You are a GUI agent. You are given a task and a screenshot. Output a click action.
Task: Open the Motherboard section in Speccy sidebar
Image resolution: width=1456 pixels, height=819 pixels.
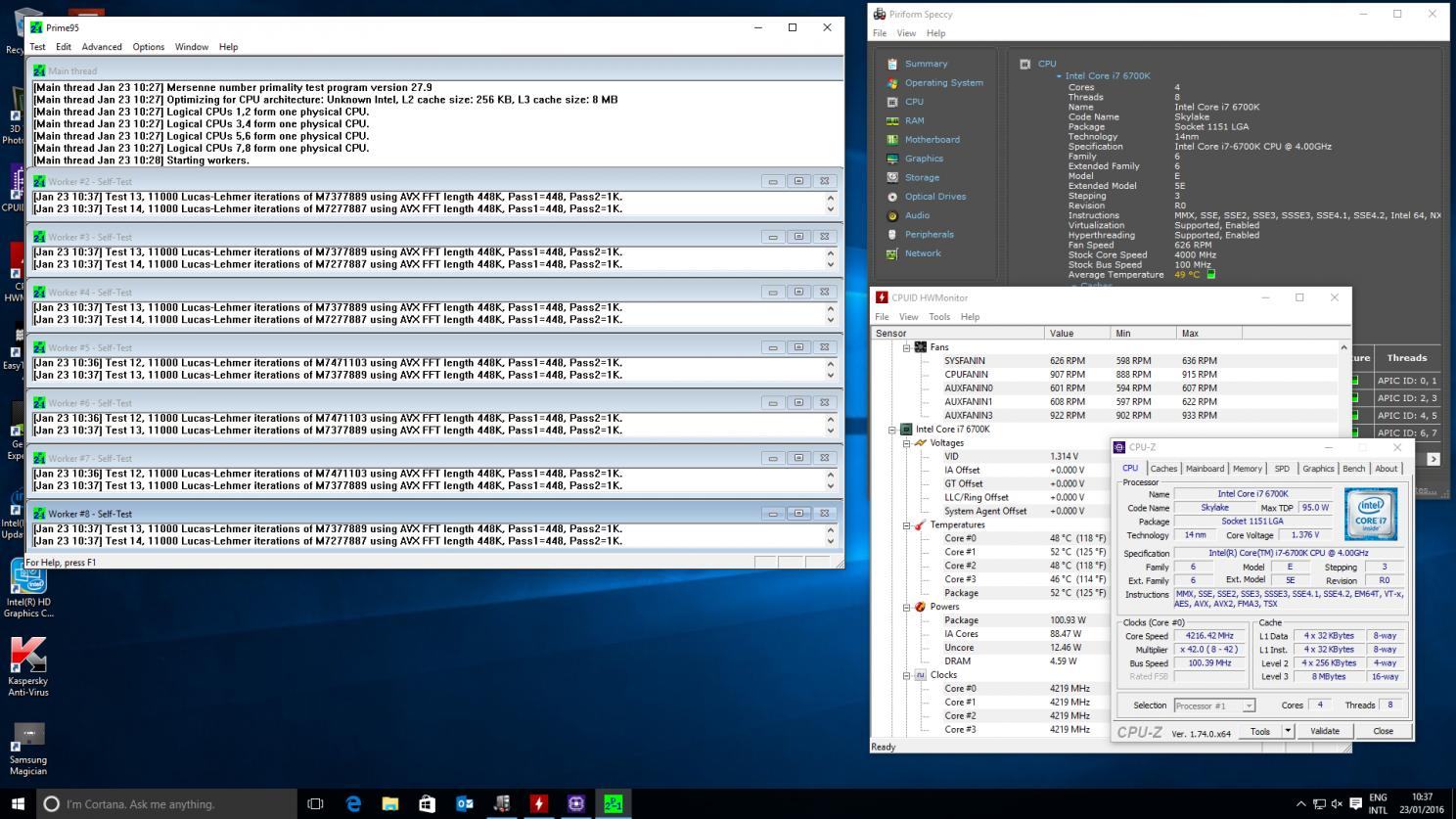pos(932,140)
